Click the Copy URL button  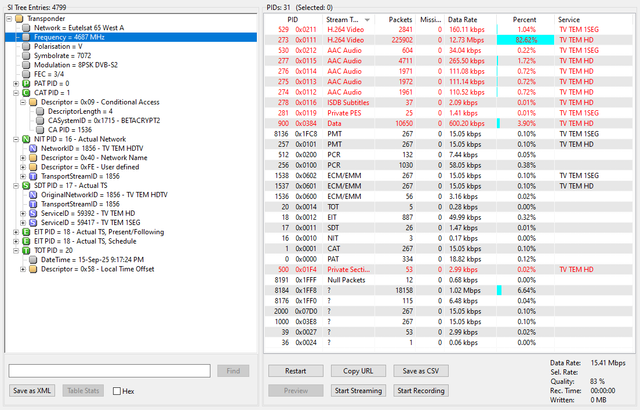point(358,371)
